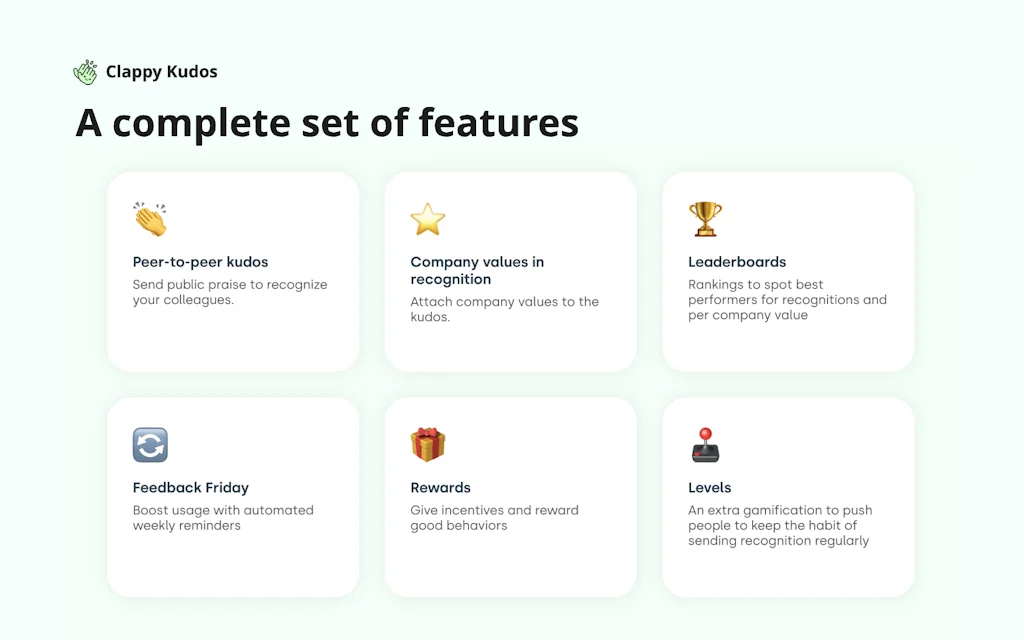Click the Rewards feature title

coord(440,488)
